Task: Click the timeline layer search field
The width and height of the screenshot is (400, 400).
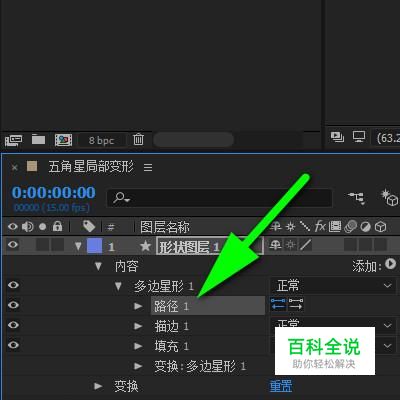Action: (219, 198)
